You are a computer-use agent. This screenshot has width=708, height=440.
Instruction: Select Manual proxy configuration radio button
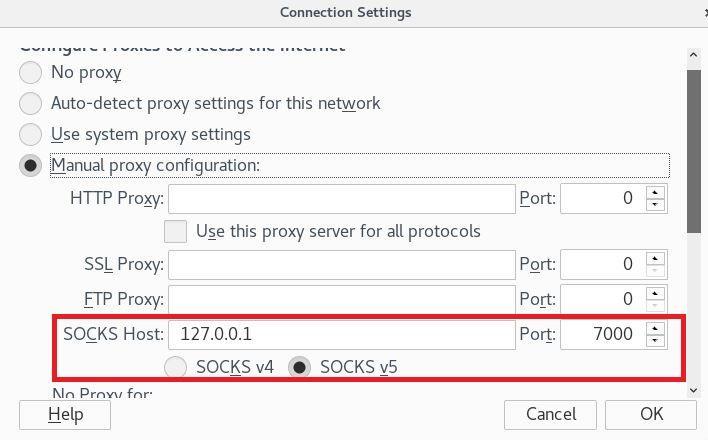[31, 166]
